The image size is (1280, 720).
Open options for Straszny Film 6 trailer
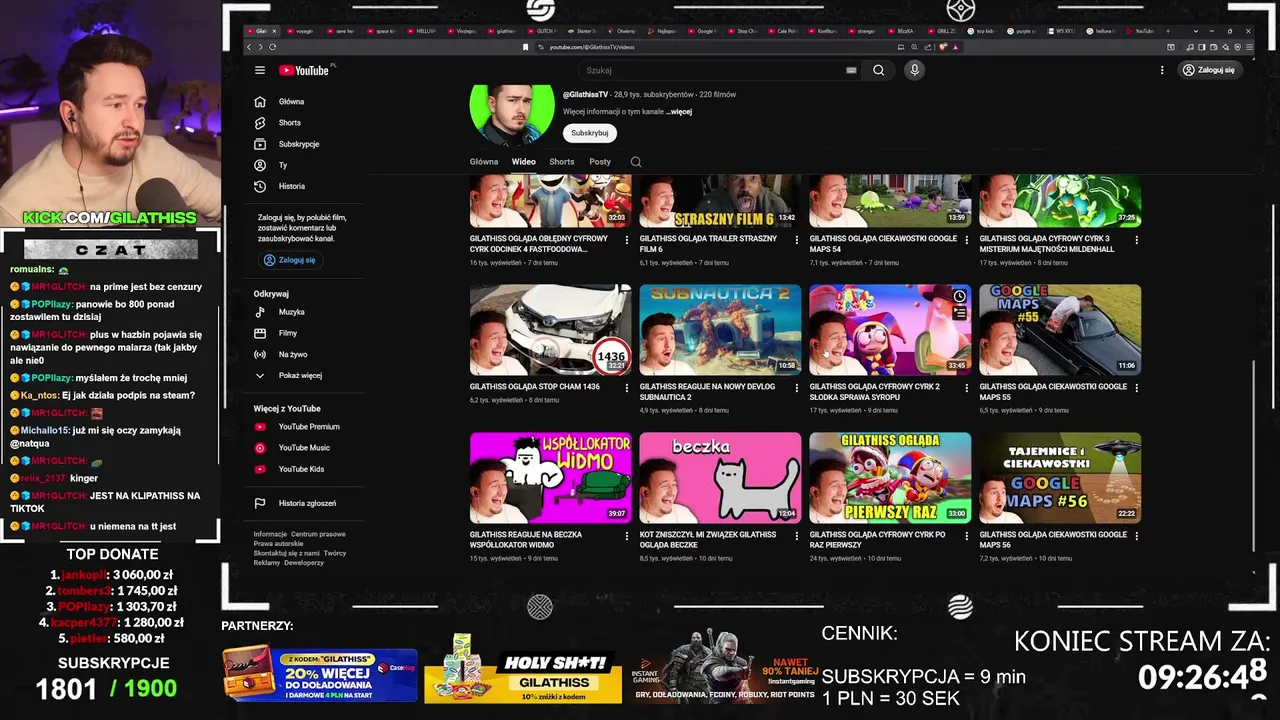[797, 240]
